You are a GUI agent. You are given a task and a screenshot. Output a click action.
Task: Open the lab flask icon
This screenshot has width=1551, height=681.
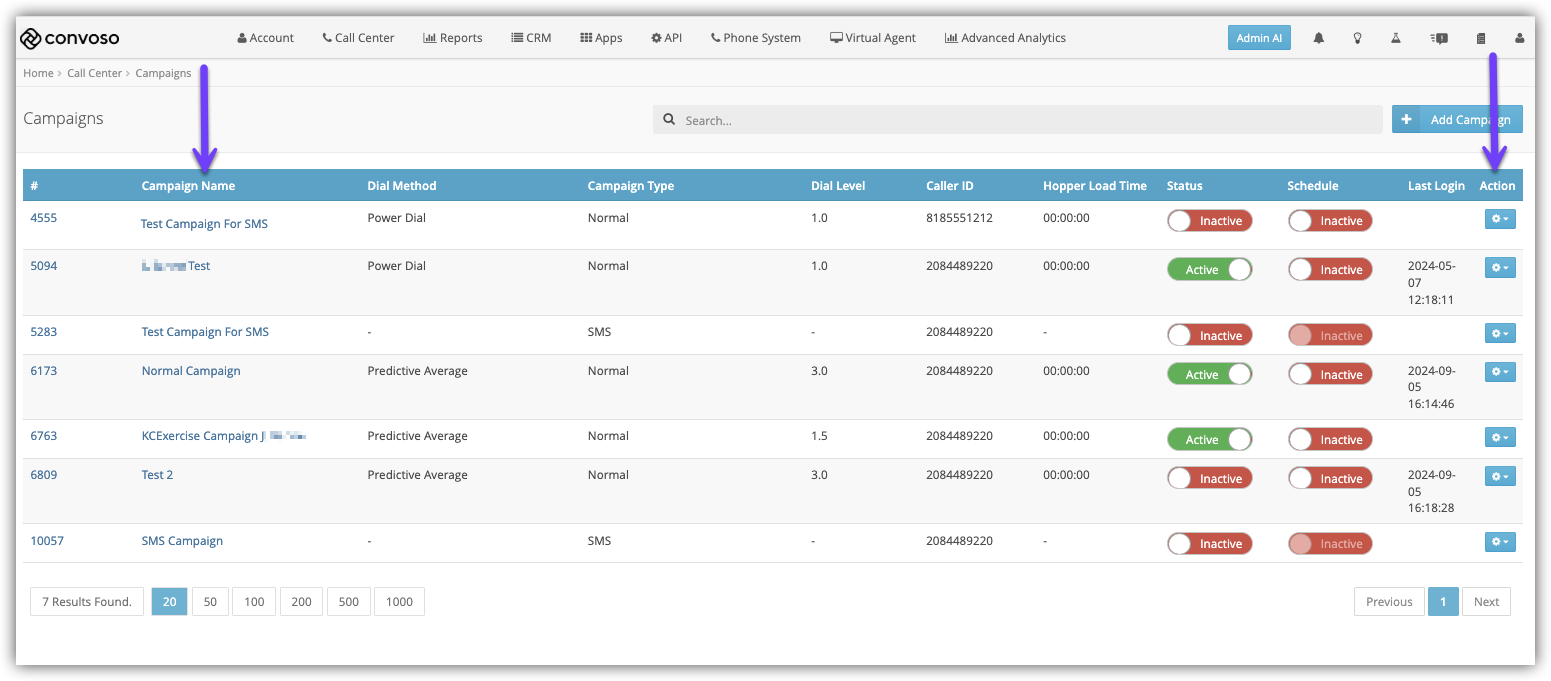coord(1395,38)
